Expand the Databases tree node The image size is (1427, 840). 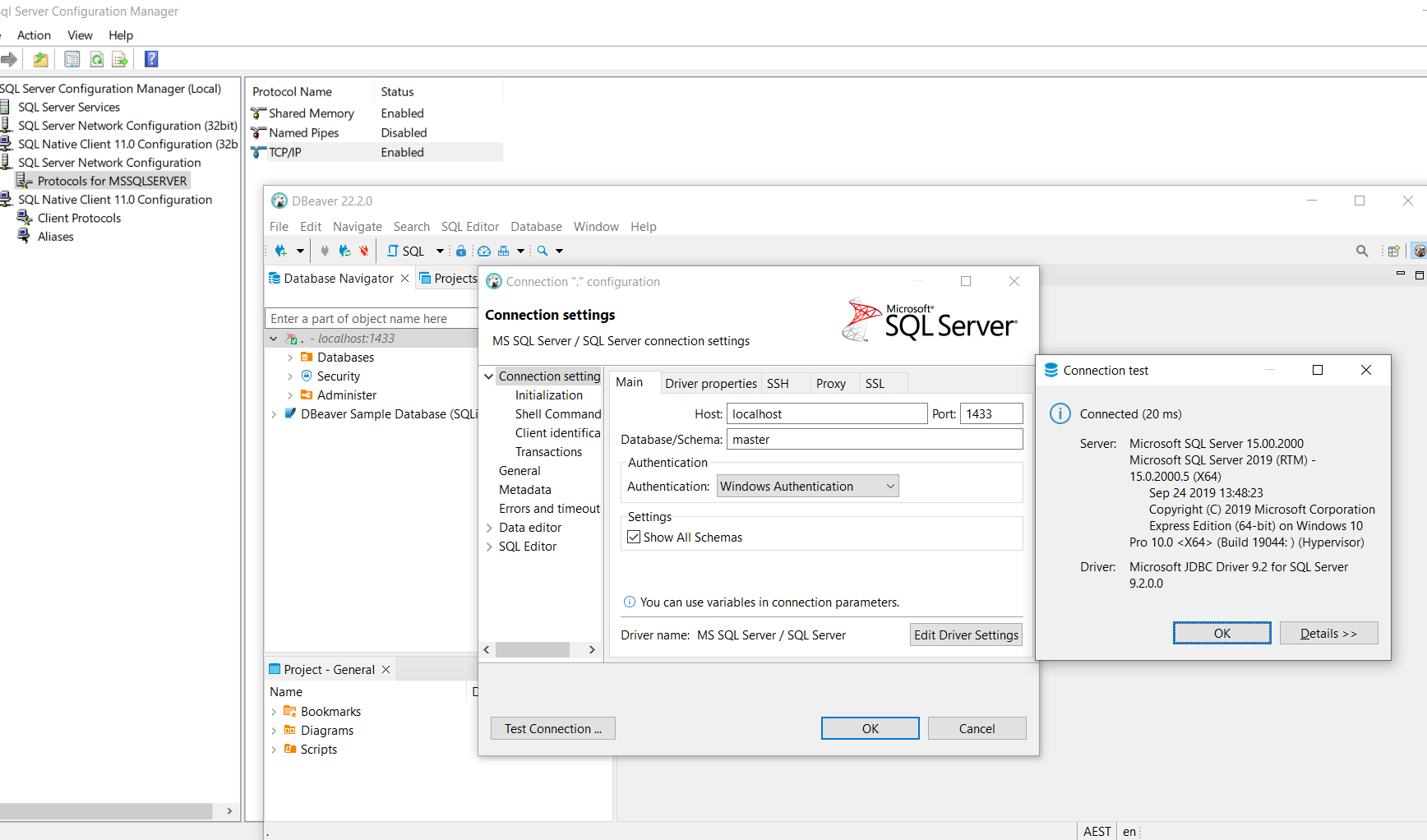[x=290, y=358]
